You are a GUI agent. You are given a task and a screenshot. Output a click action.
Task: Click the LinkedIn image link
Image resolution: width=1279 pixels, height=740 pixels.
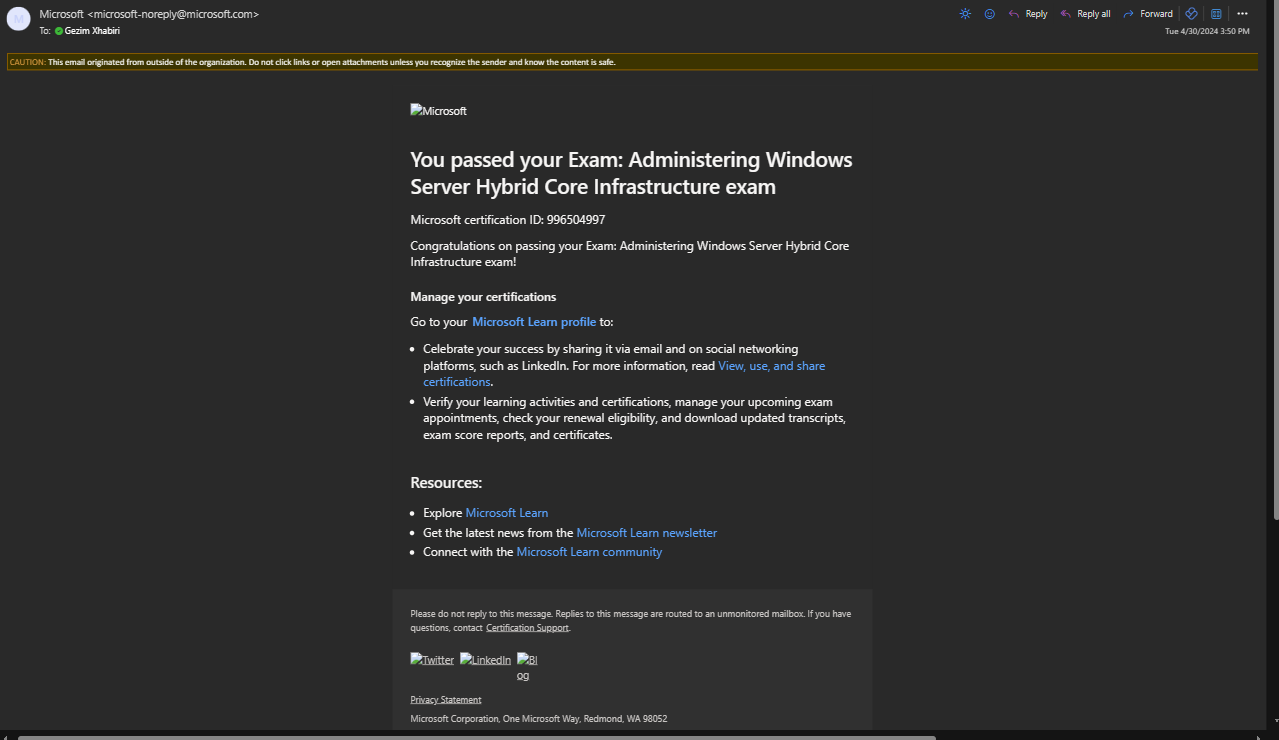[x=485, y=660]
